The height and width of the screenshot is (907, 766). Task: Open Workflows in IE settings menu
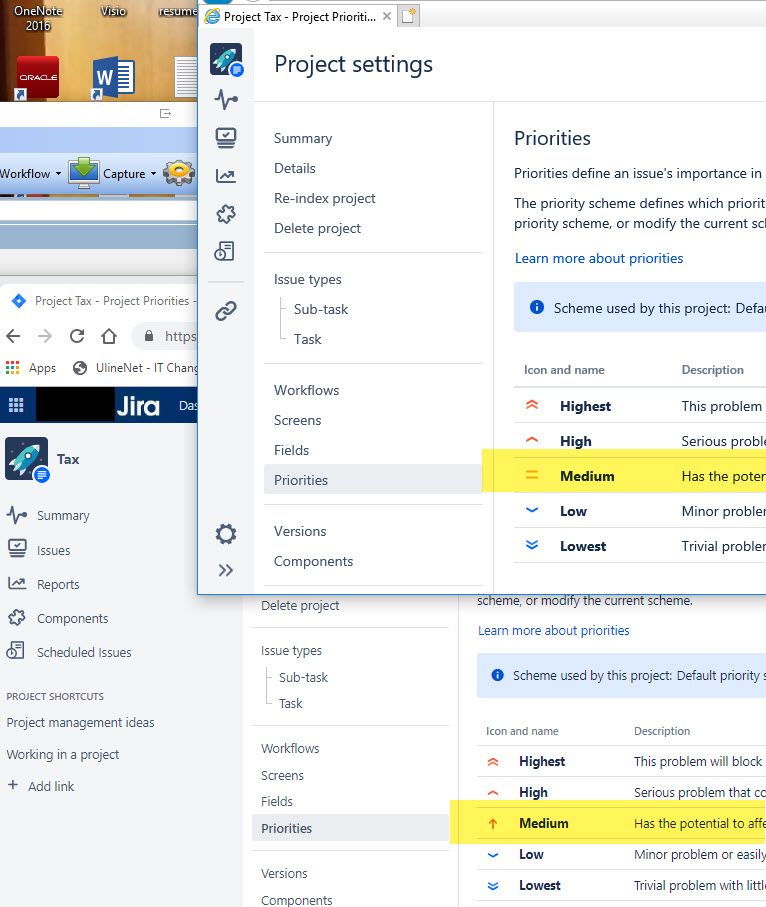307,390
